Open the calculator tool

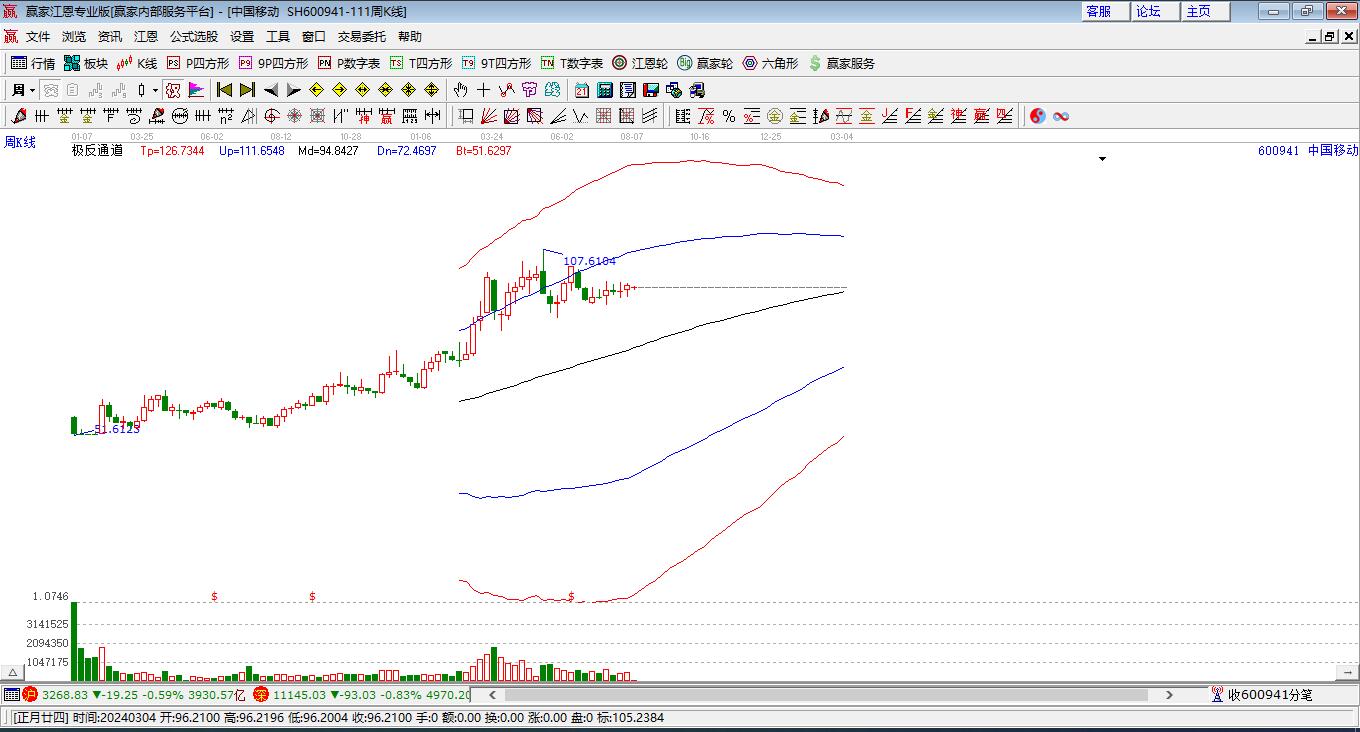tap(604, 90)
